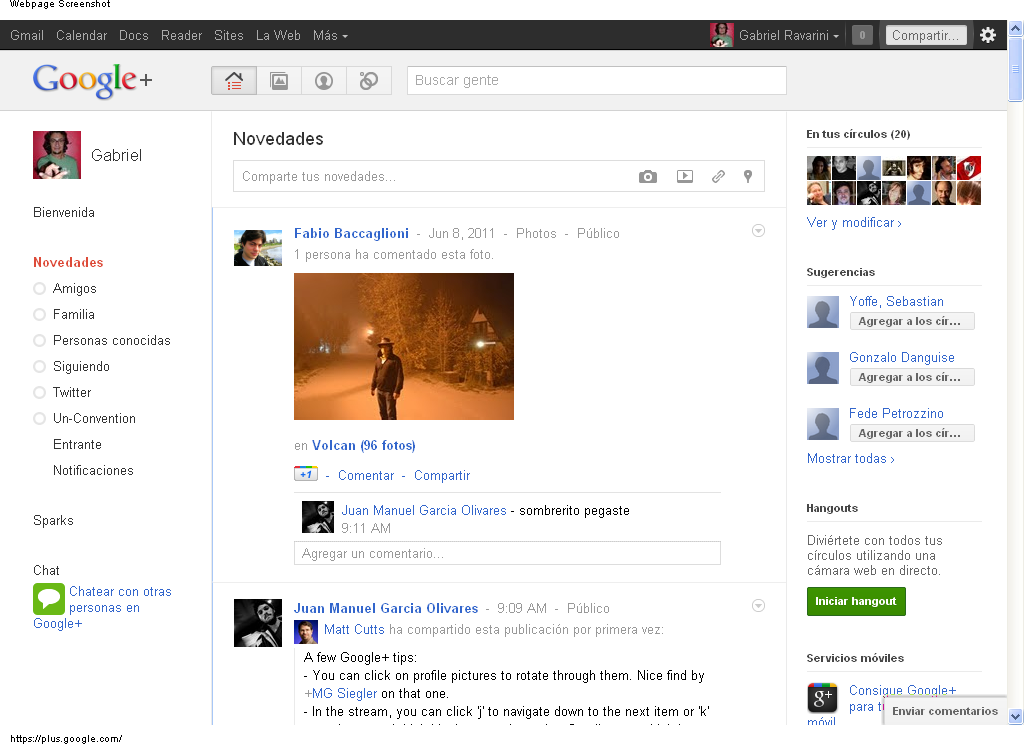Open options arrow on Fabio Baccaglioni's post
This screenshot has width=1024, height=745.
click(758, 231)
